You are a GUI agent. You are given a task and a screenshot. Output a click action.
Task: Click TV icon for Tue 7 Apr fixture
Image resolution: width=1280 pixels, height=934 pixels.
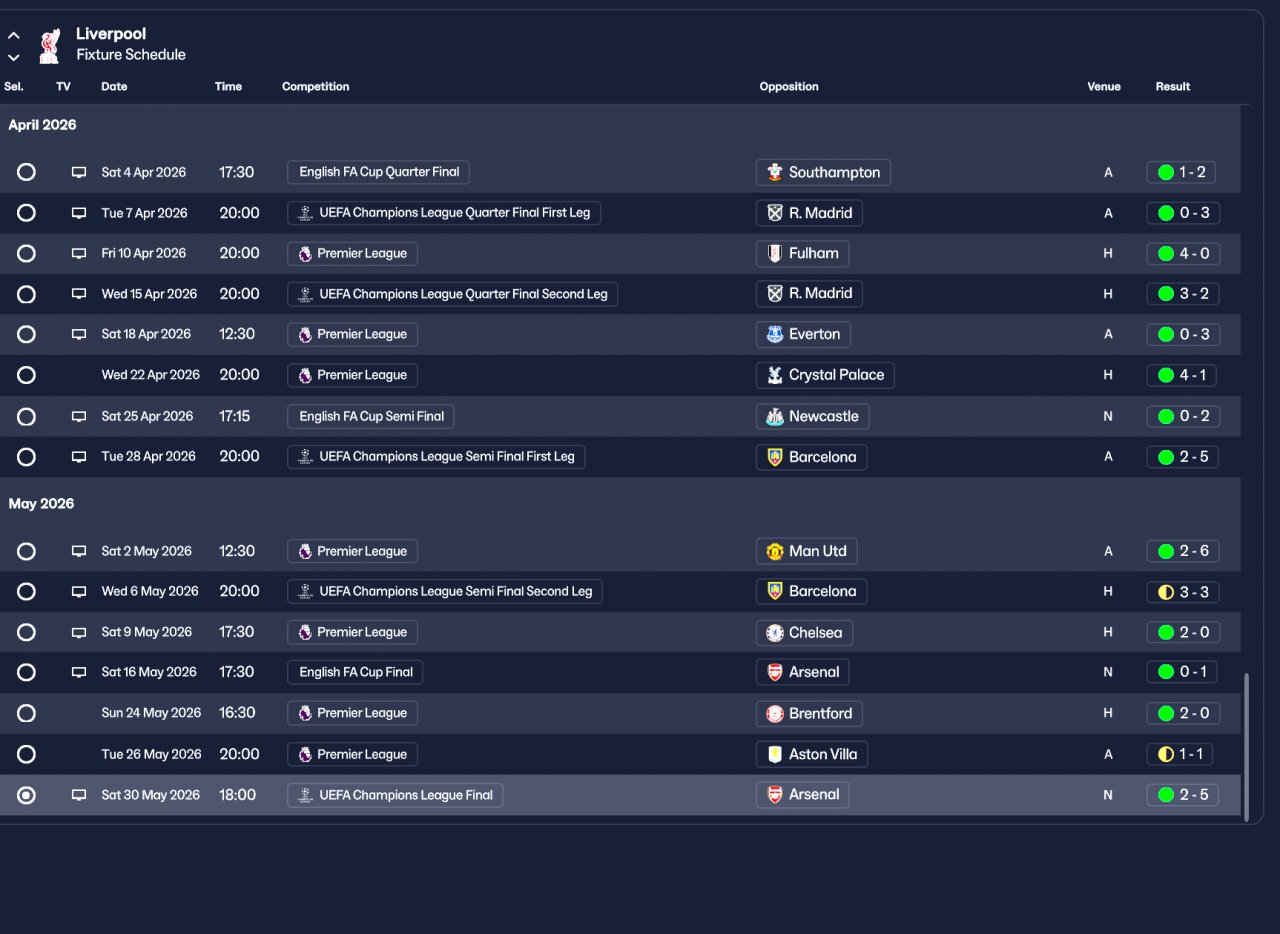(x=79, y=213)
